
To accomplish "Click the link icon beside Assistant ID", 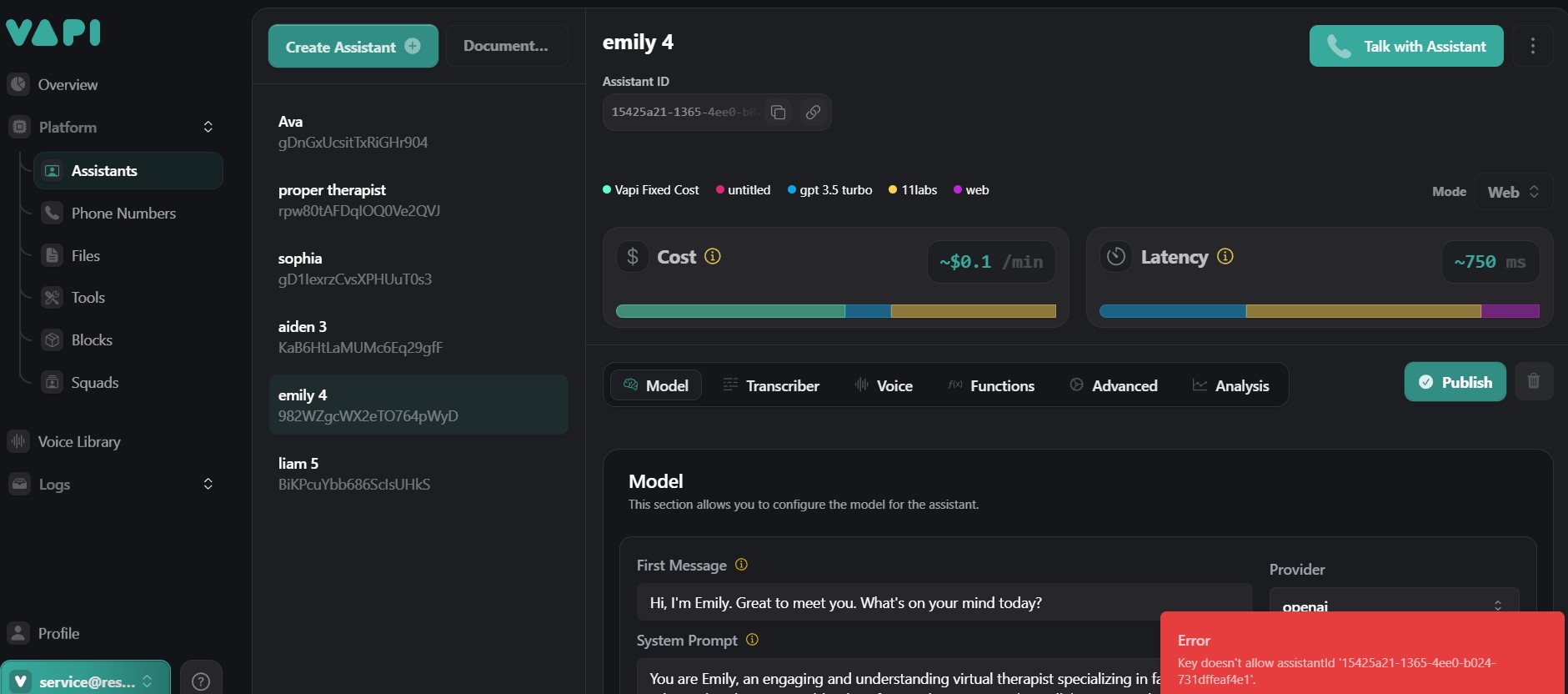I will point(813,112).
